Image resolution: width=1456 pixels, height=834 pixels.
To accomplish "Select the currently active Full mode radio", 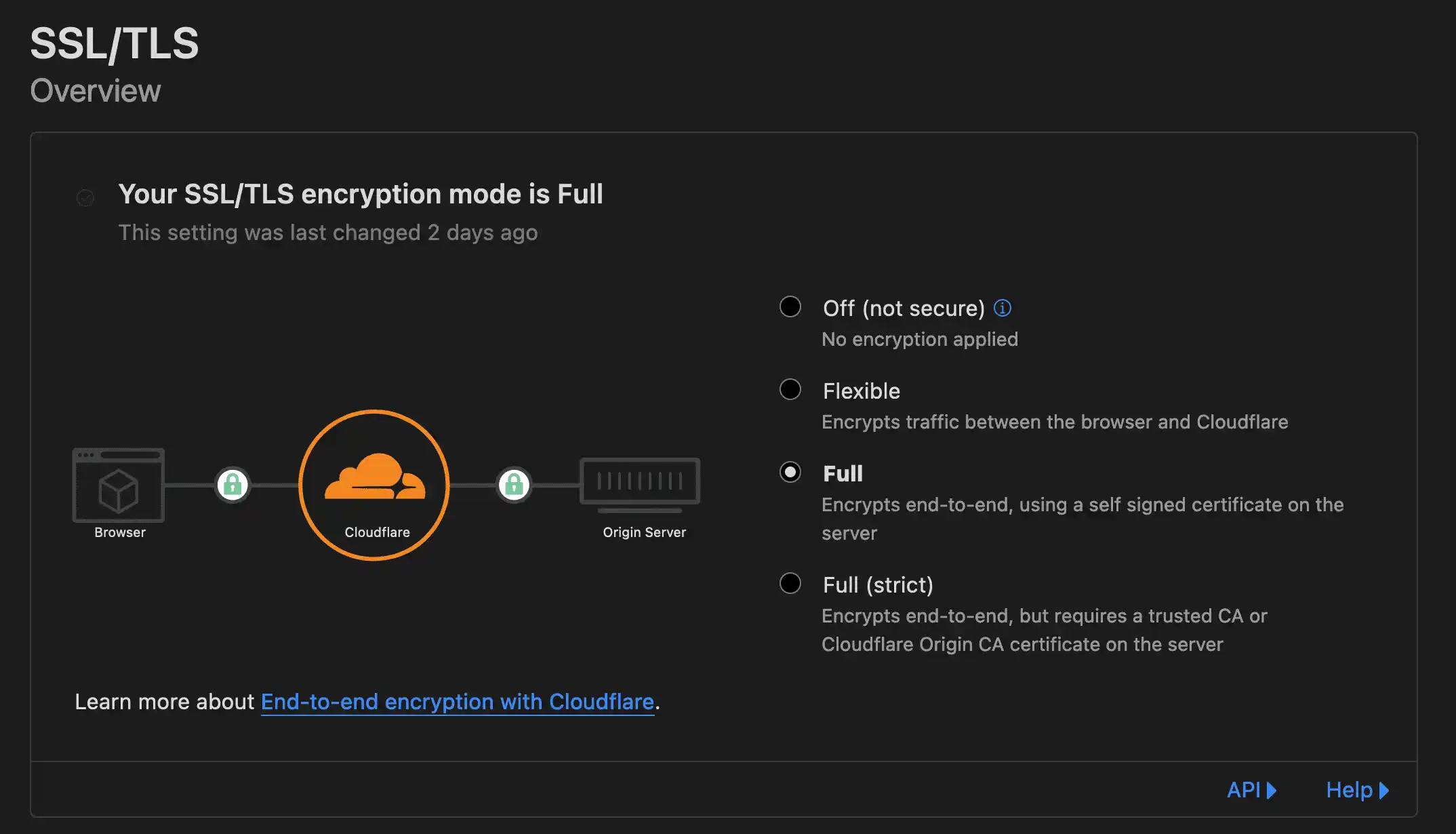I will (x=790, y=471).
